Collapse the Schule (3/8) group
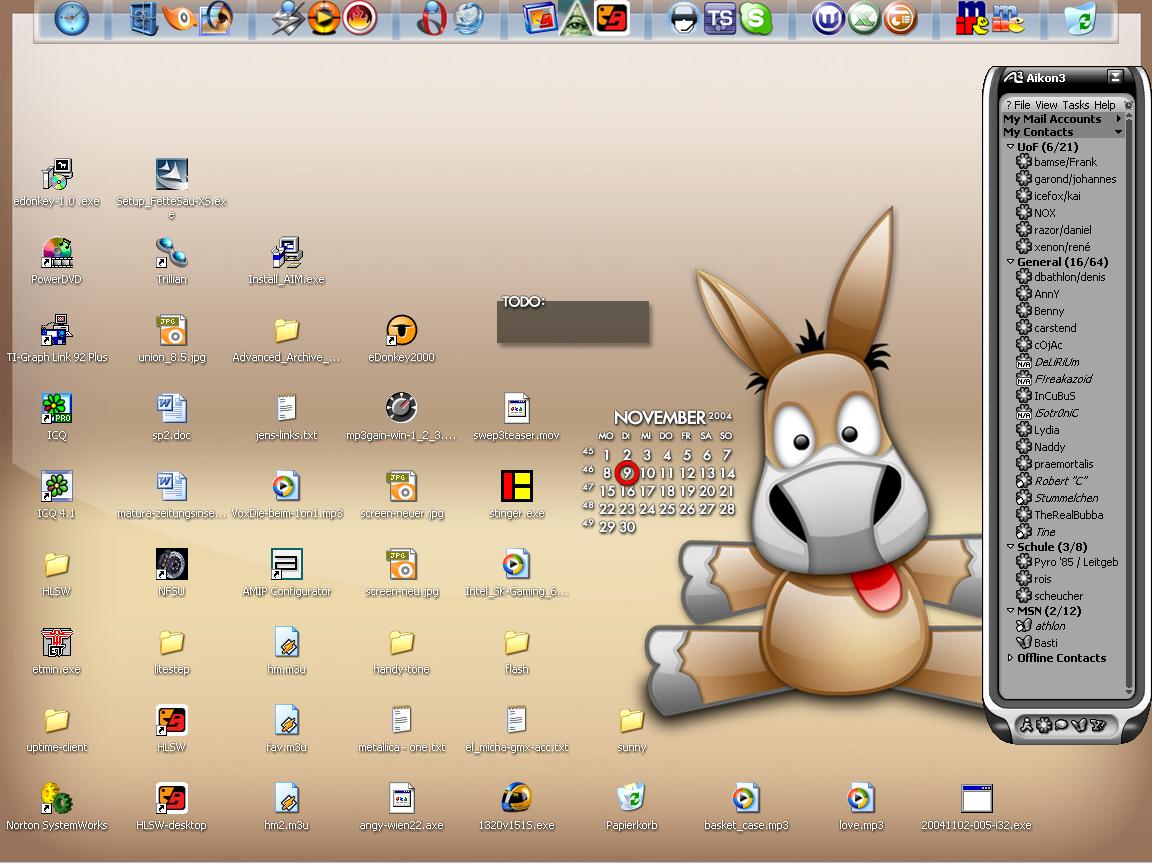Viewport: 1152px width, 864px height. click(1010, 547)
